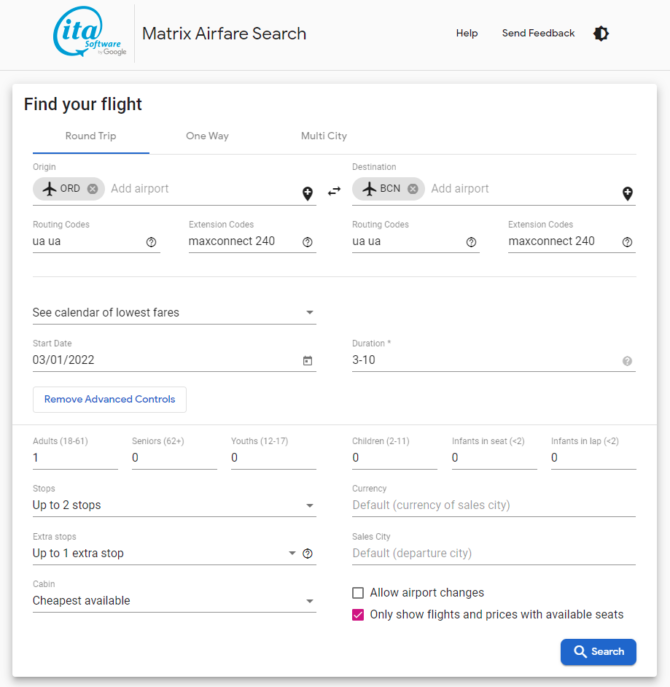The width and height of the screenshot is (670, 687).
Task: Open the Stops dropdown
Action: point(174,505)
